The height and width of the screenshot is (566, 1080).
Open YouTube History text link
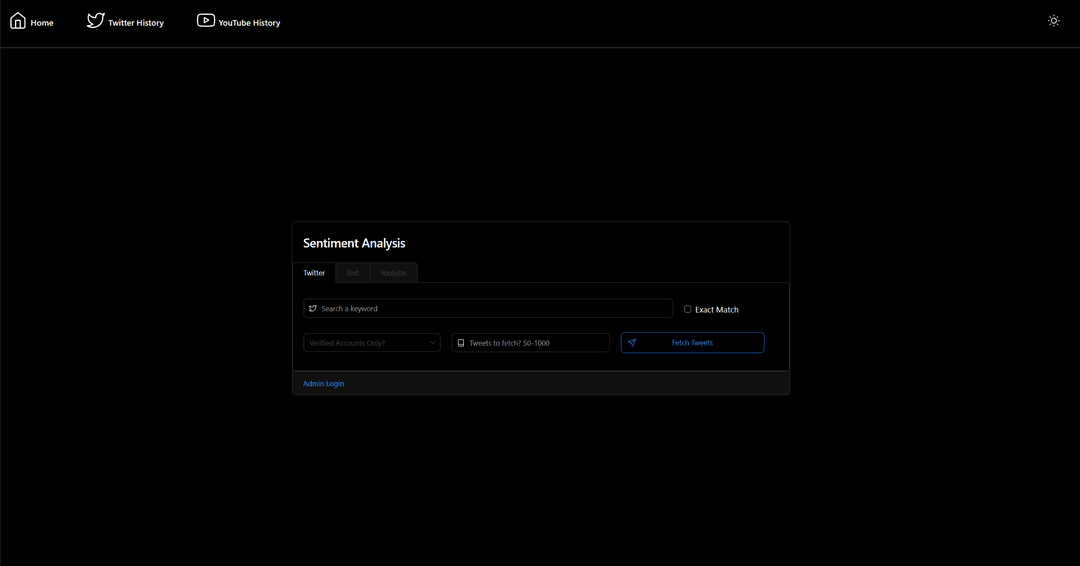[x=249, y=23]
